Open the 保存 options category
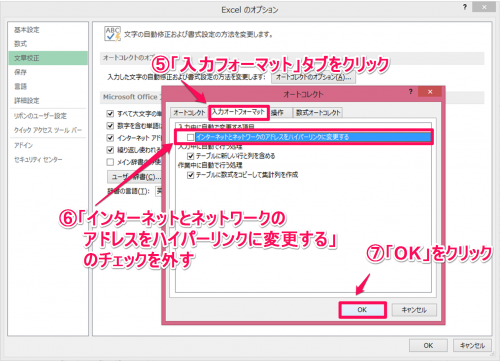Viewport: 500px width, 361px height. click(21, 72)
